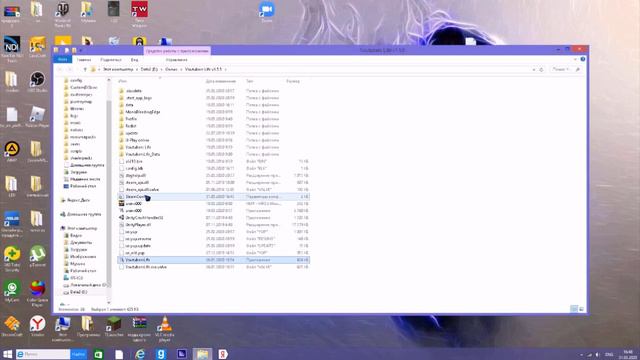Open the blue g taskbar icon

(x=161, y=354)
